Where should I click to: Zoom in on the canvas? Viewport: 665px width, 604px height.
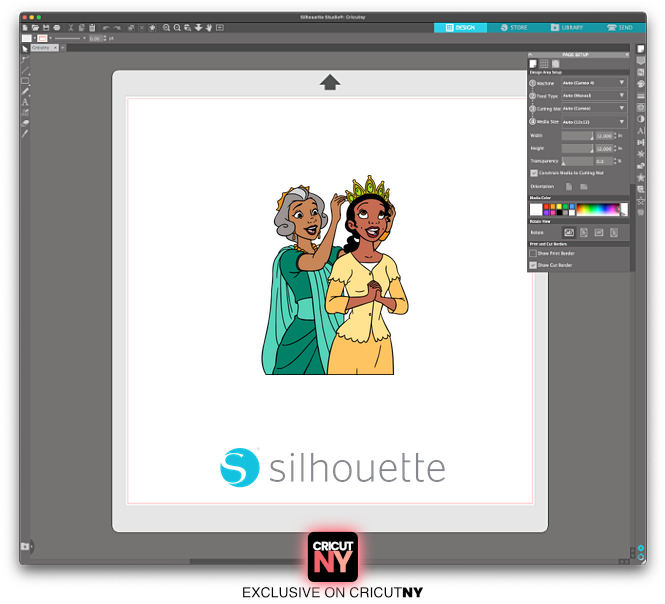(x=166, y=28)
